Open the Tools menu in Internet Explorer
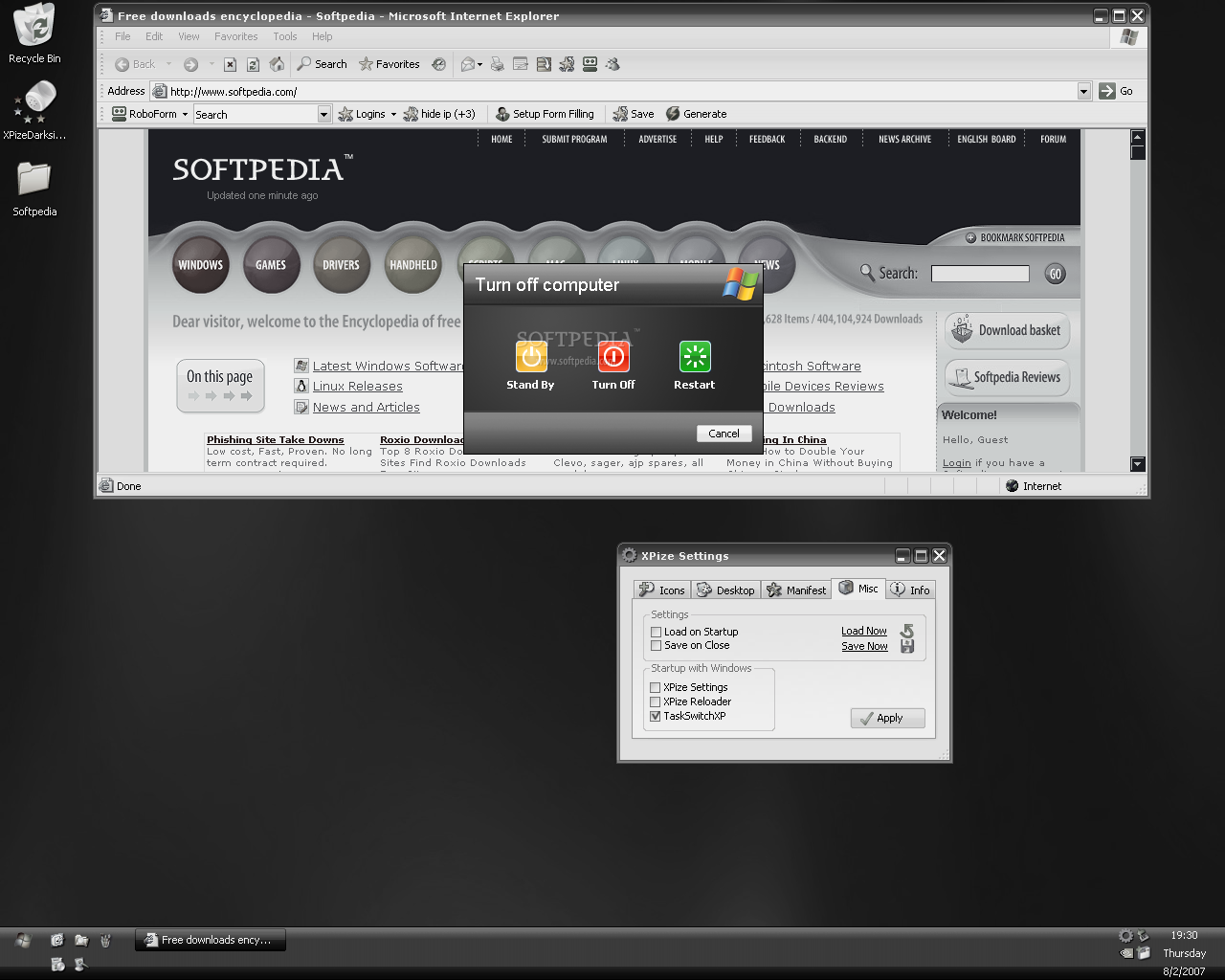 tap(284, 36)
